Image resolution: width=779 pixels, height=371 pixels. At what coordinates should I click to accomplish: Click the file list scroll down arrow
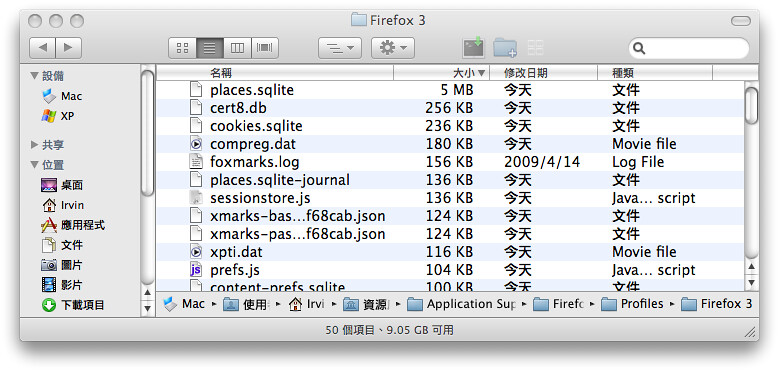click(752, 282)
